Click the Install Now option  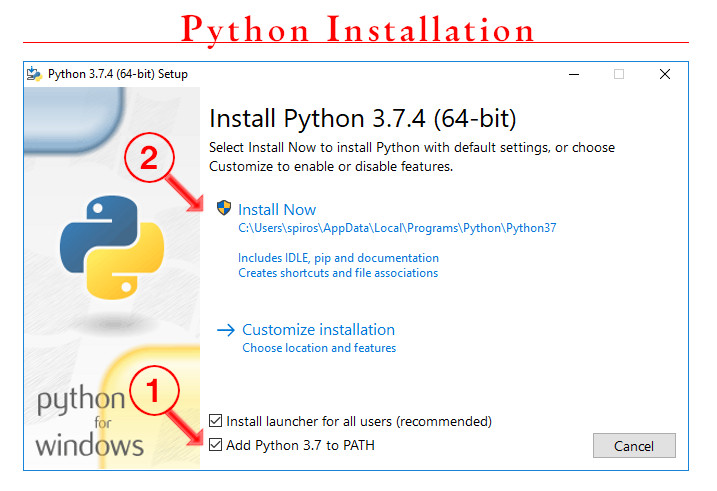tap(277, 209)
